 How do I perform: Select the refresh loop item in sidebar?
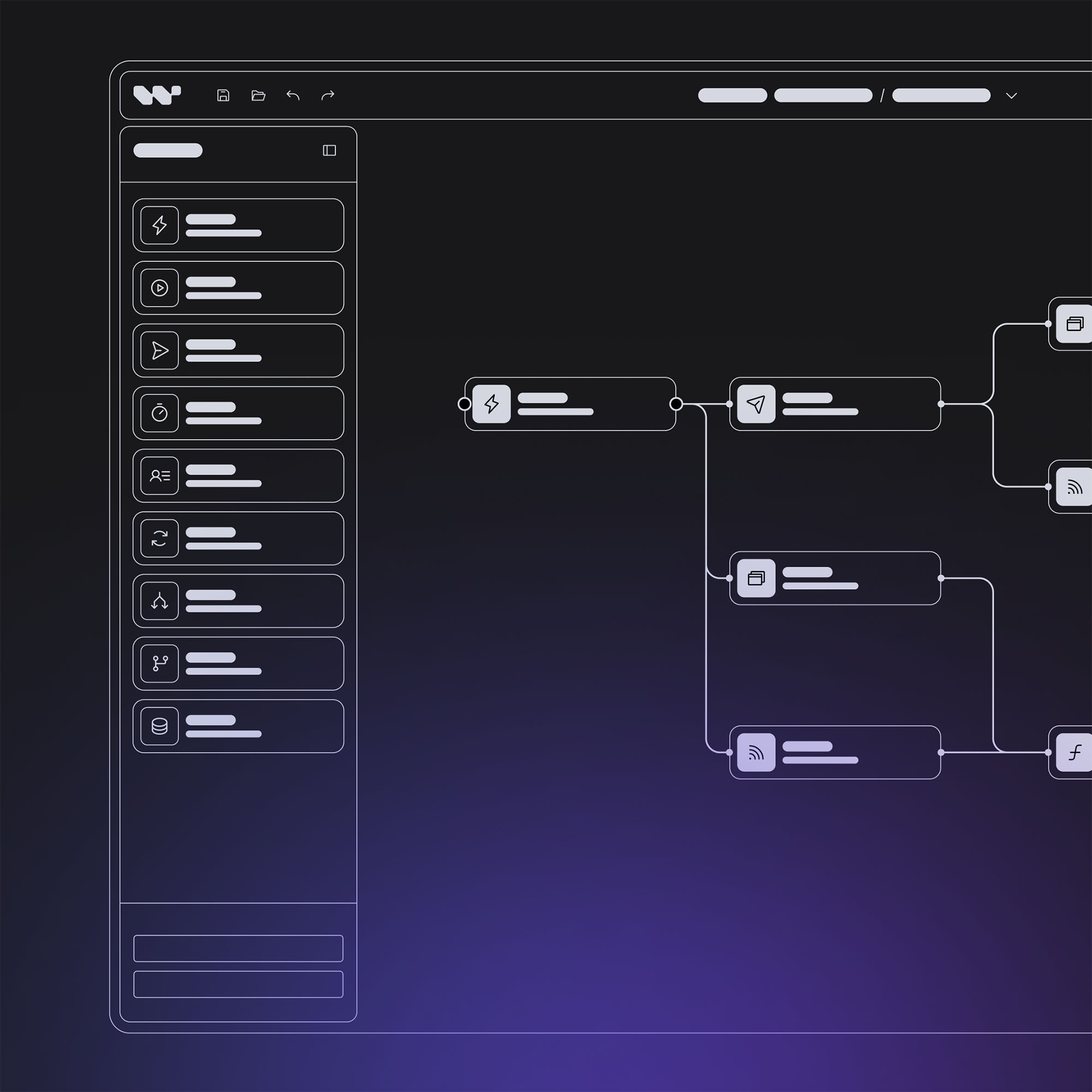pyautogui.click(x=238, y=538)
